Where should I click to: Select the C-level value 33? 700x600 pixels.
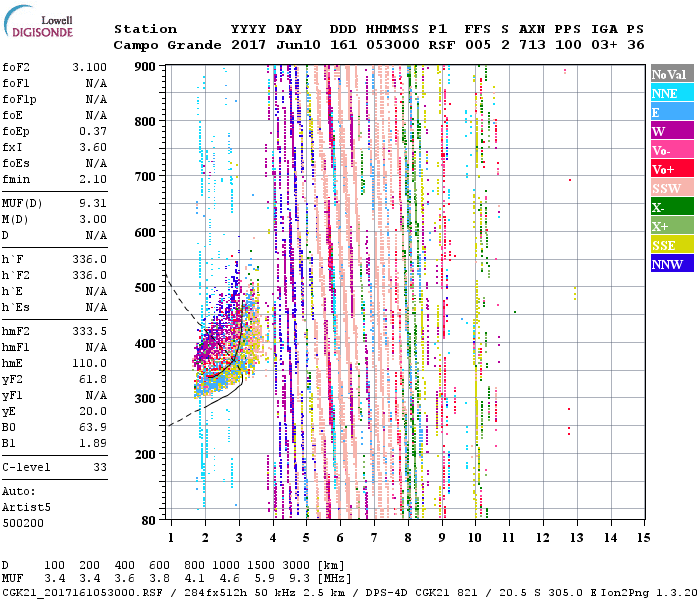100,467
